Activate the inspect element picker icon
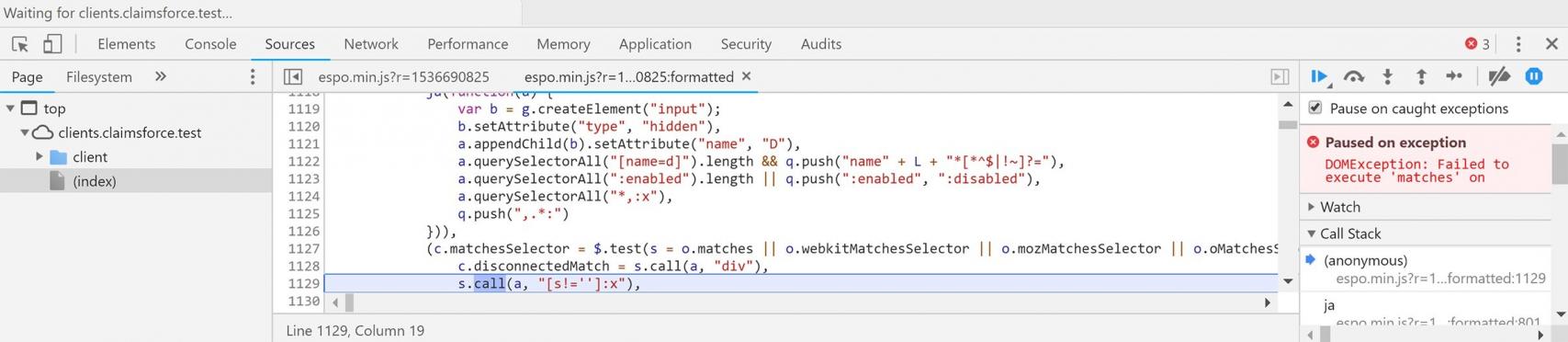The image size is (1568, 342). pos(19,43)
